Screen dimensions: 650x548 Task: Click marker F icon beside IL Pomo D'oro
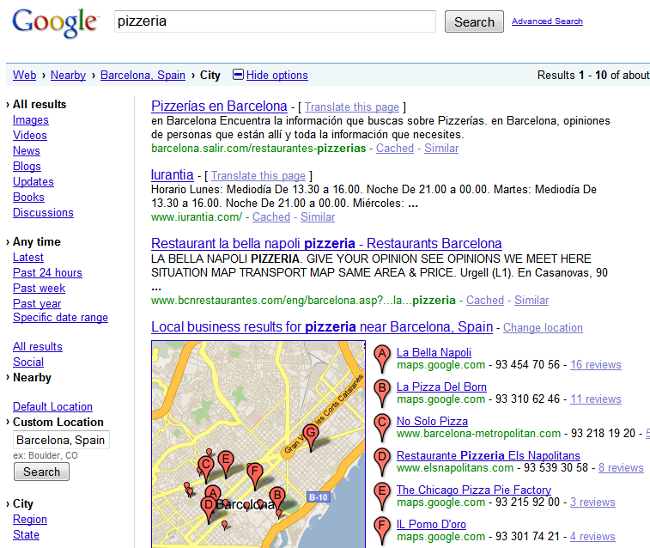pos(382,531)
